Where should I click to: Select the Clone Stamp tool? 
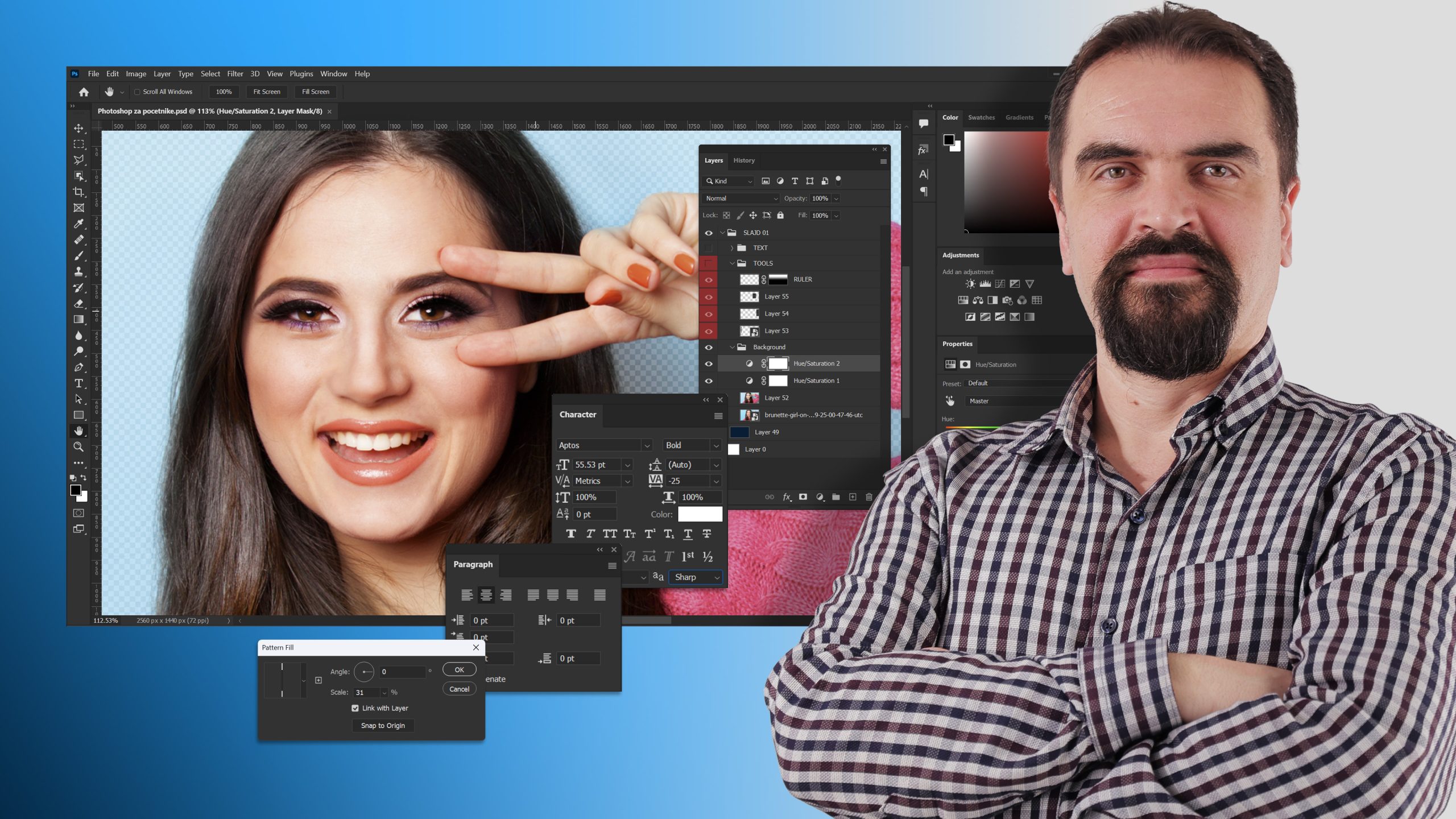78,271
